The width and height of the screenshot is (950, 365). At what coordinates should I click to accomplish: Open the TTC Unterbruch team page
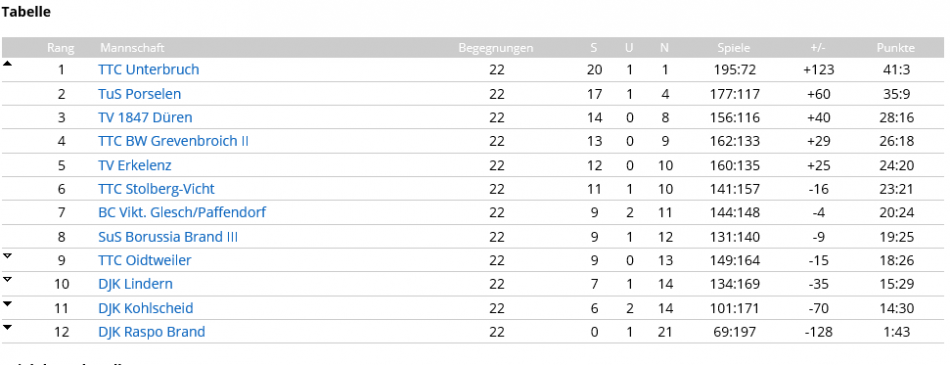click(148, 70)
